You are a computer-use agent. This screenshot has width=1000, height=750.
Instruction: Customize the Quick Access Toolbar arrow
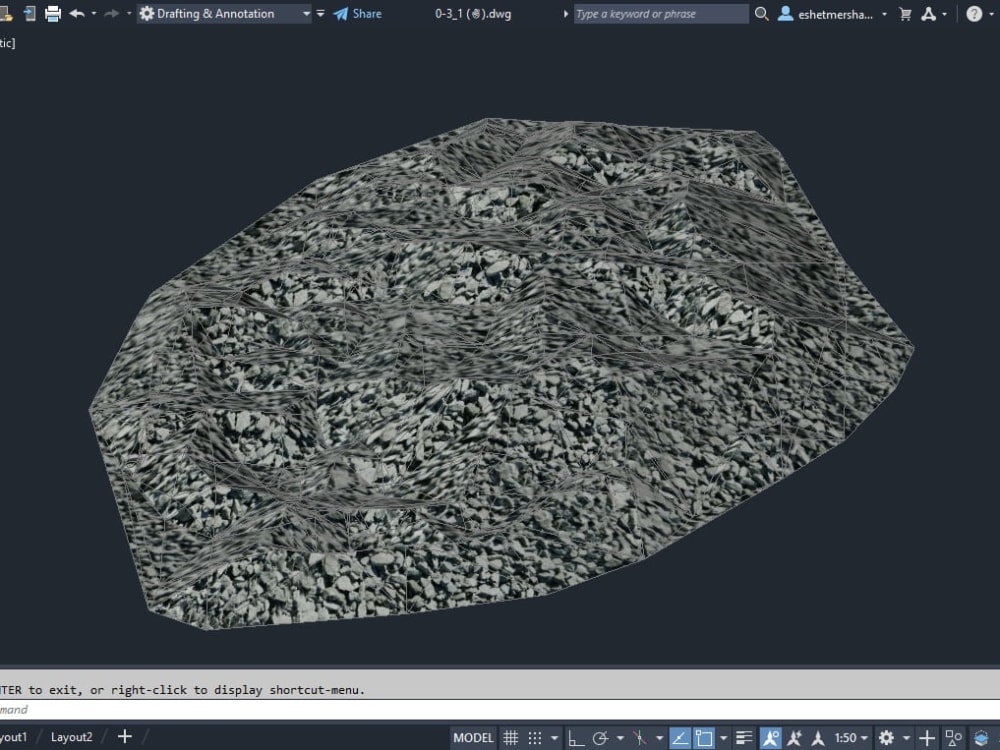[320, 13]
